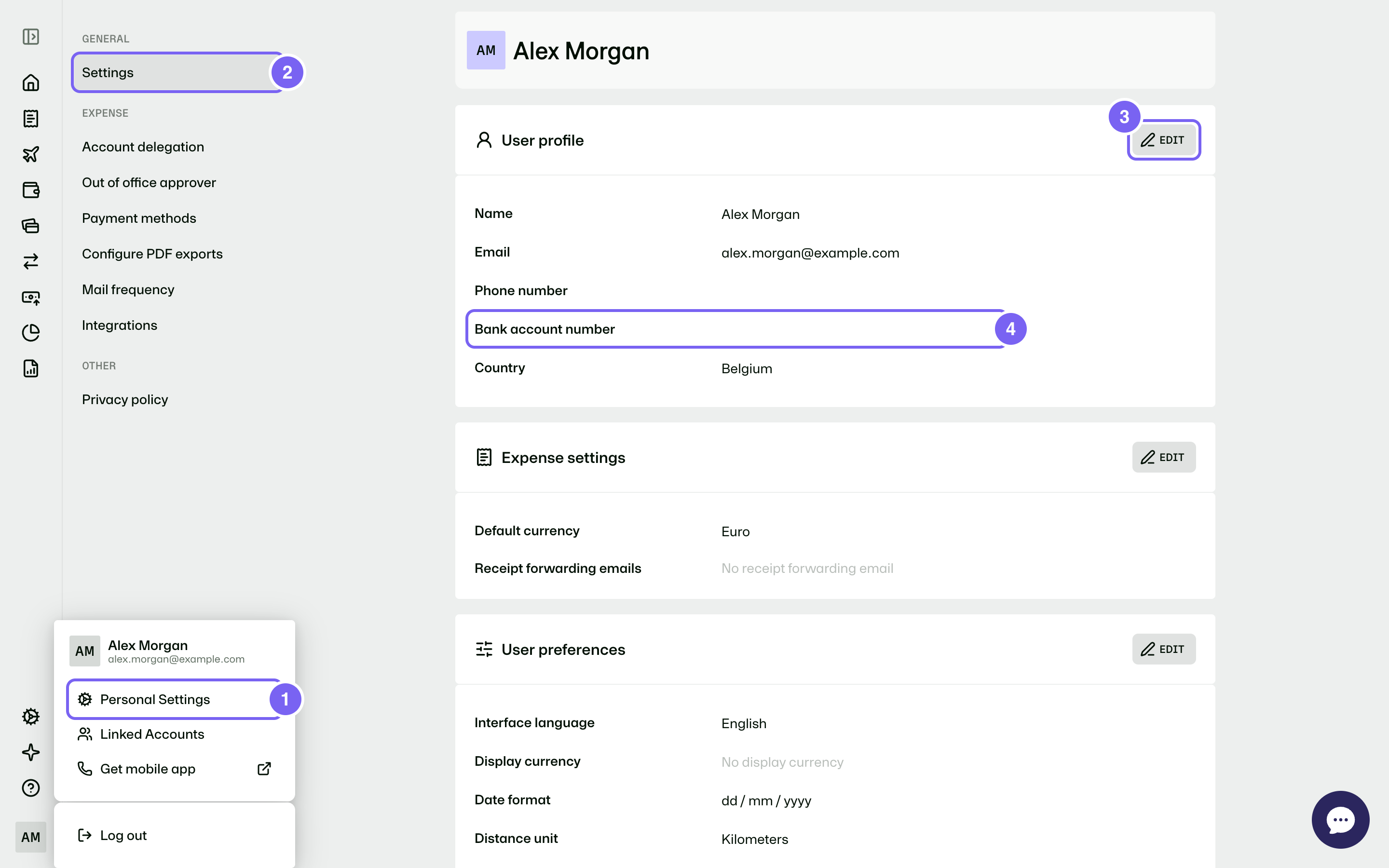Open Account delegation settings
Screen dimensions: 1389x868
(x=143, y=147)
